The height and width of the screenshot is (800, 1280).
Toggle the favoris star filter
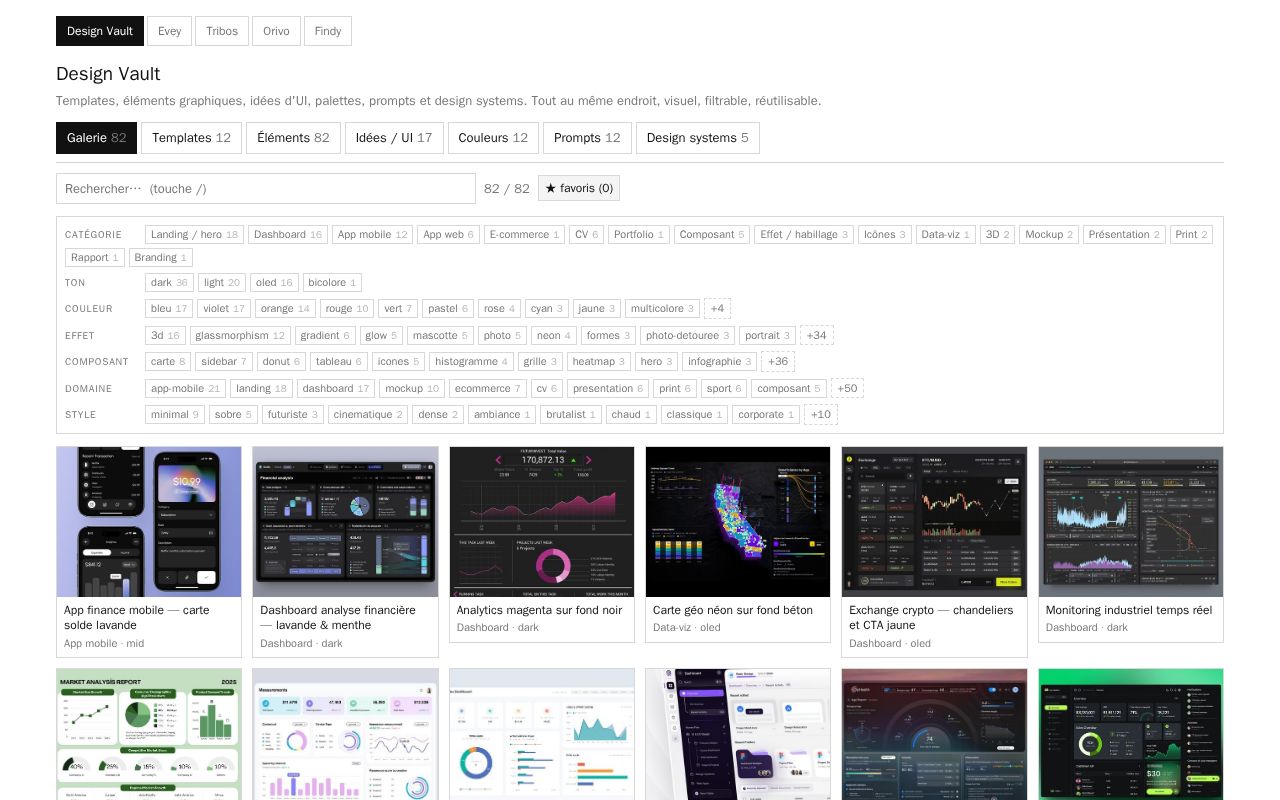coord(579,188)
